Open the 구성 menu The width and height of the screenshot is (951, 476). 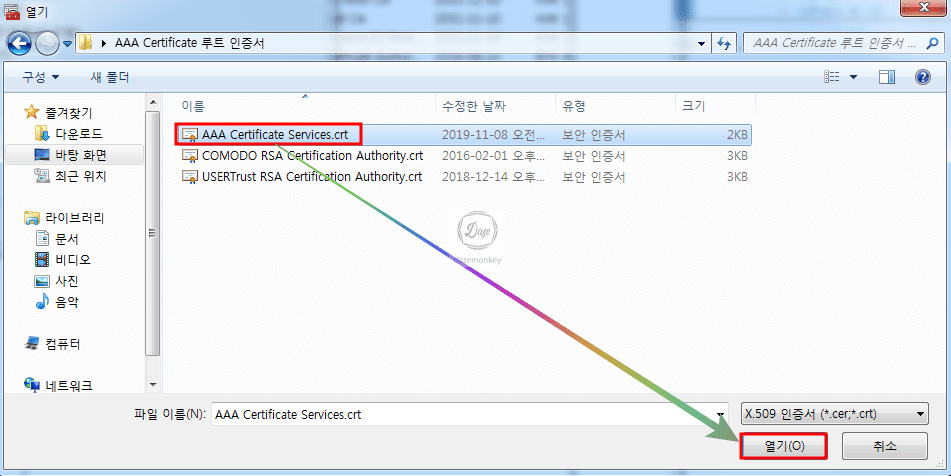[x=41, y=78]
